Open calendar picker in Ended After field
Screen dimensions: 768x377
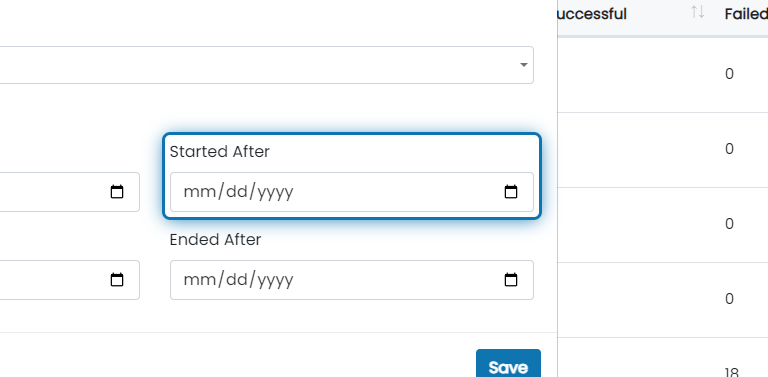(511, 280)
